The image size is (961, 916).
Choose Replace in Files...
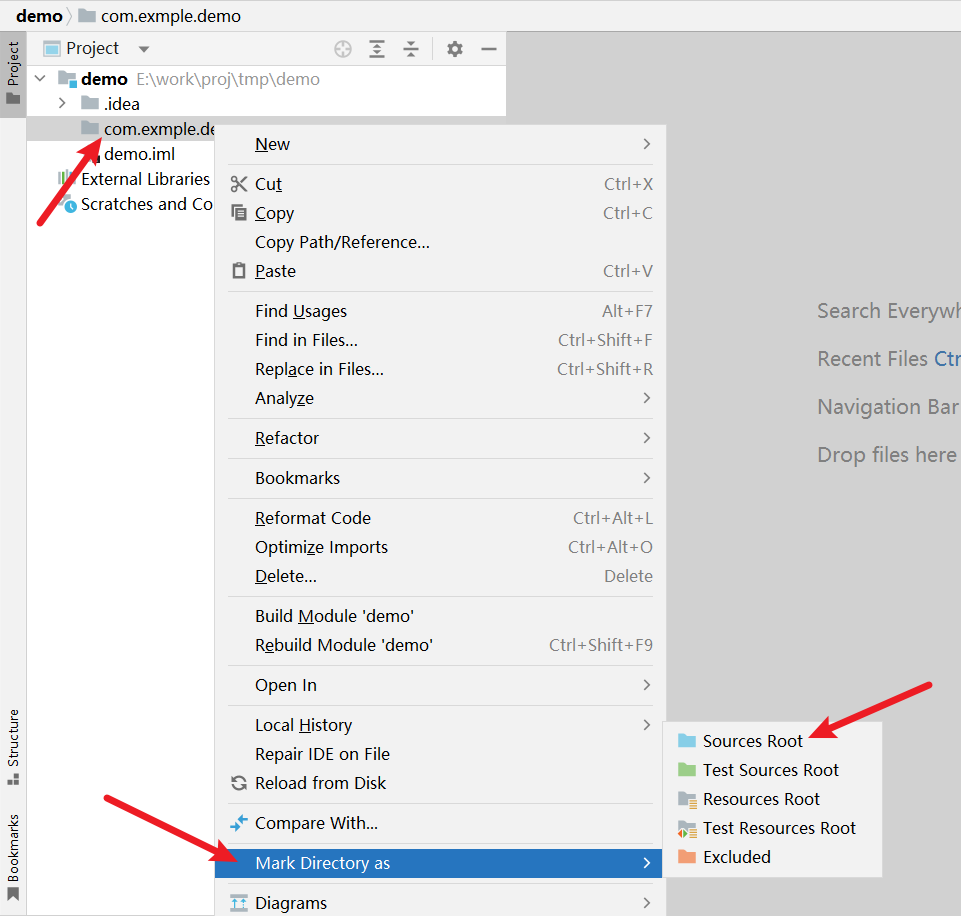440,369
